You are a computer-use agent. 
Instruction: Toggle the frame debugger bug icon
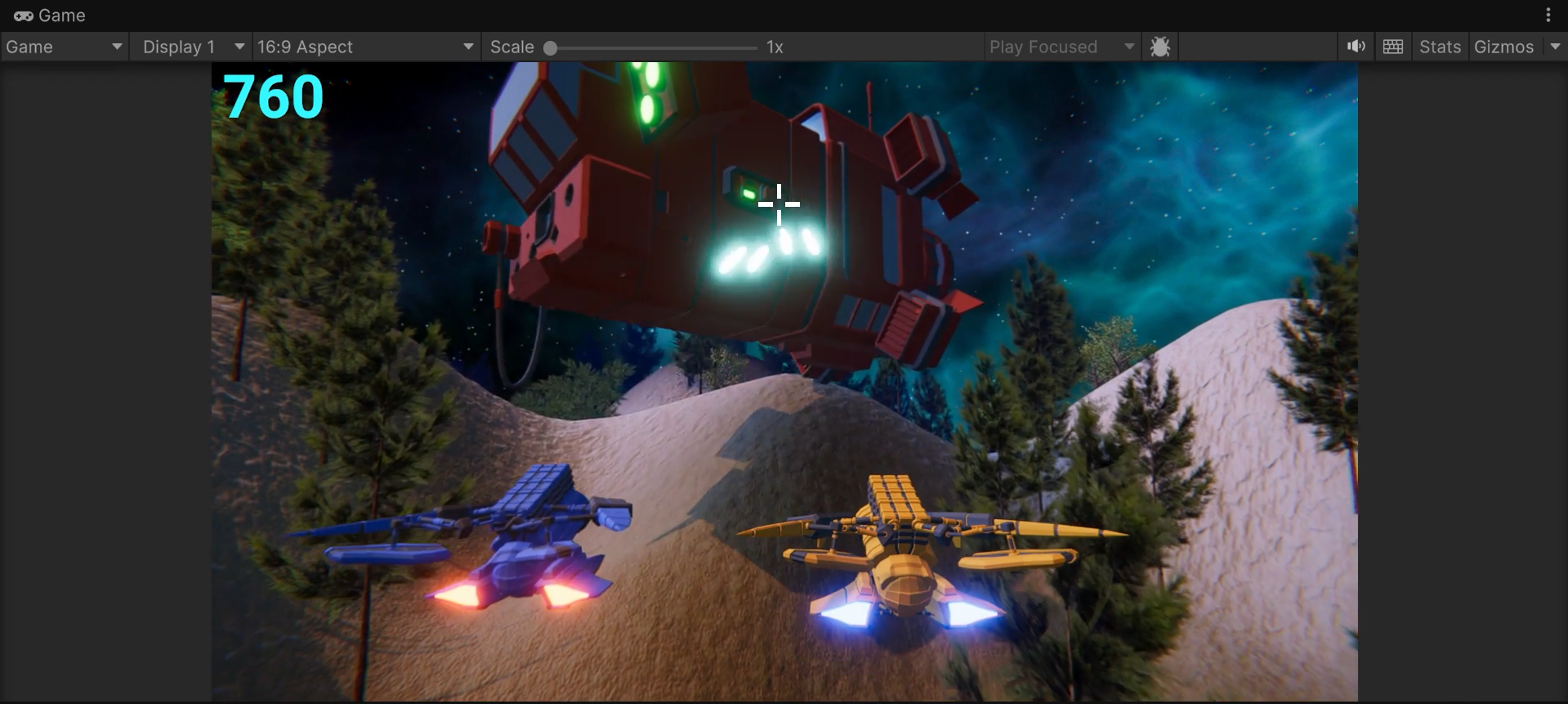tap(1160, 47)
